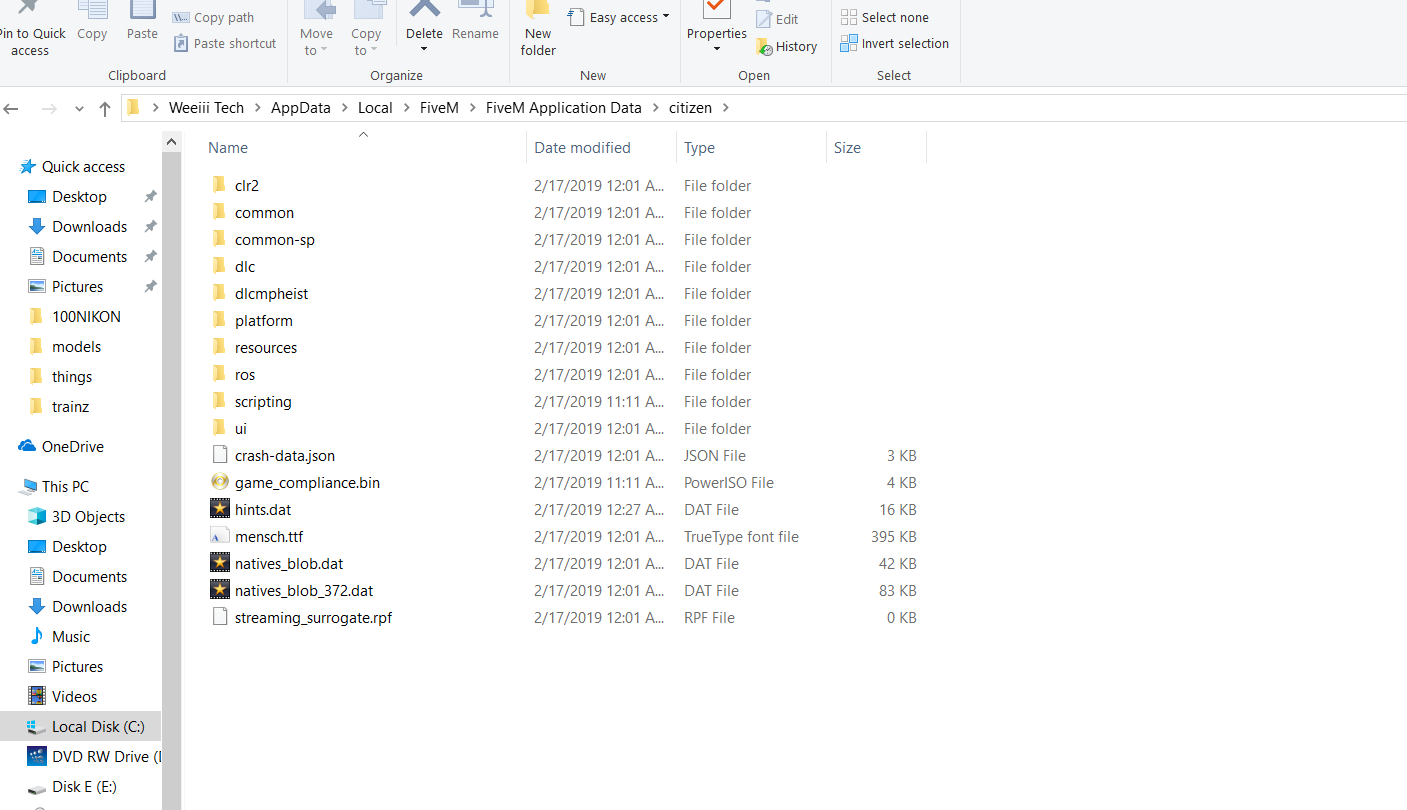This screenshot has height=810, width=1407.
Task: Click the FiveM breadcrumb in address bar
Action: [439, 108]
